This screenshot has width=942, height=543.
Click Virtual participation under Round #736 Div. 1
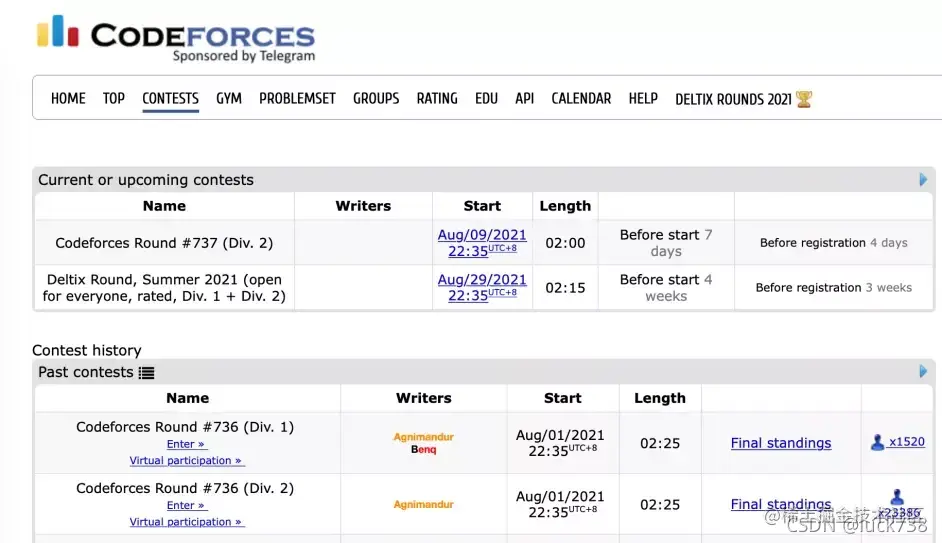186,461
